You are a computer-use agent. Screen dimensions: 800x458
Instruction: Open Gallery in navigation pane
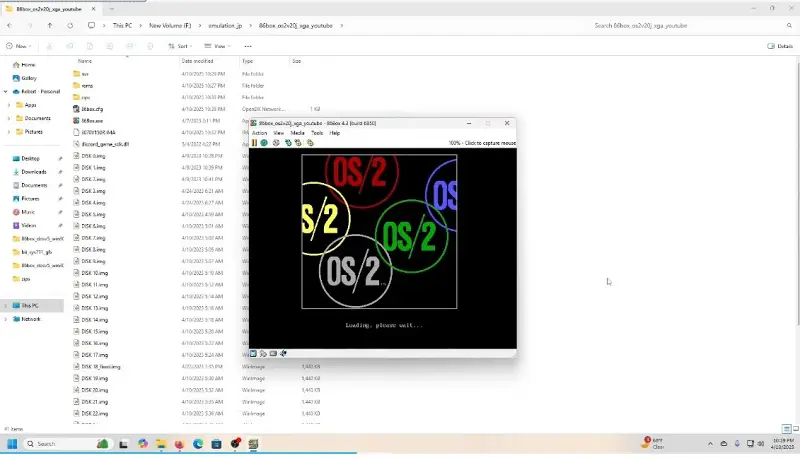(24, 78)
